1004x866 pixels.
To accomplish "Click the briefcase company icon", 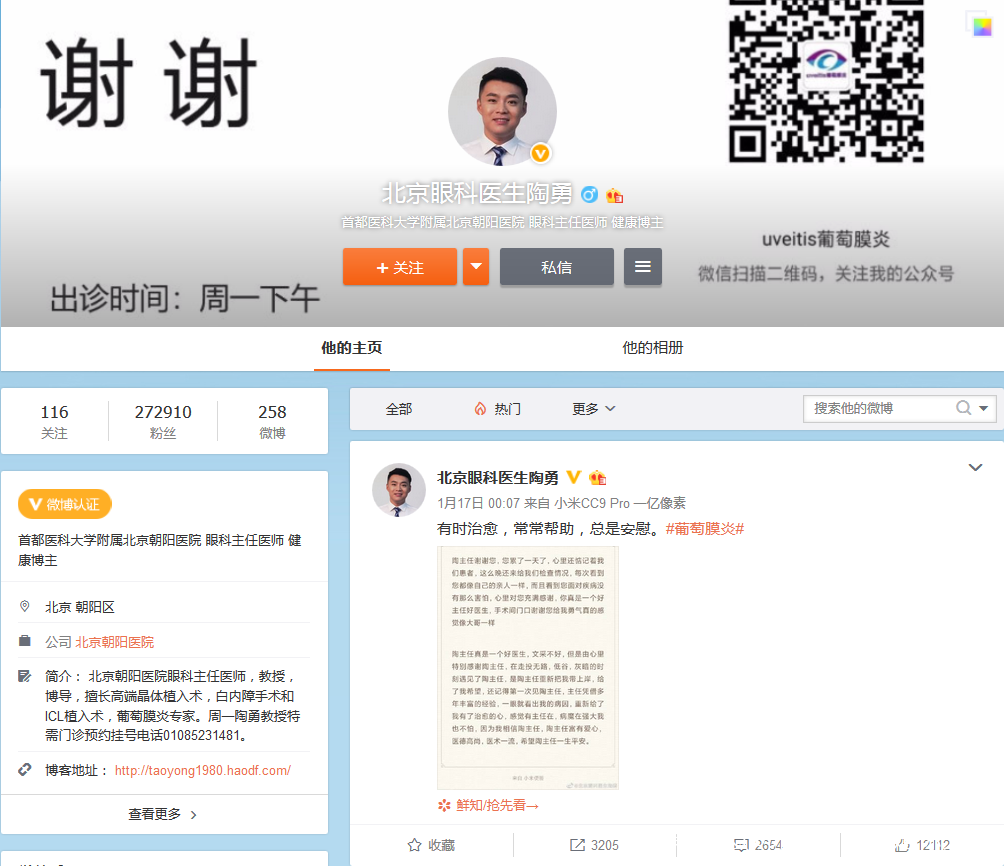I will click(25, 641).
